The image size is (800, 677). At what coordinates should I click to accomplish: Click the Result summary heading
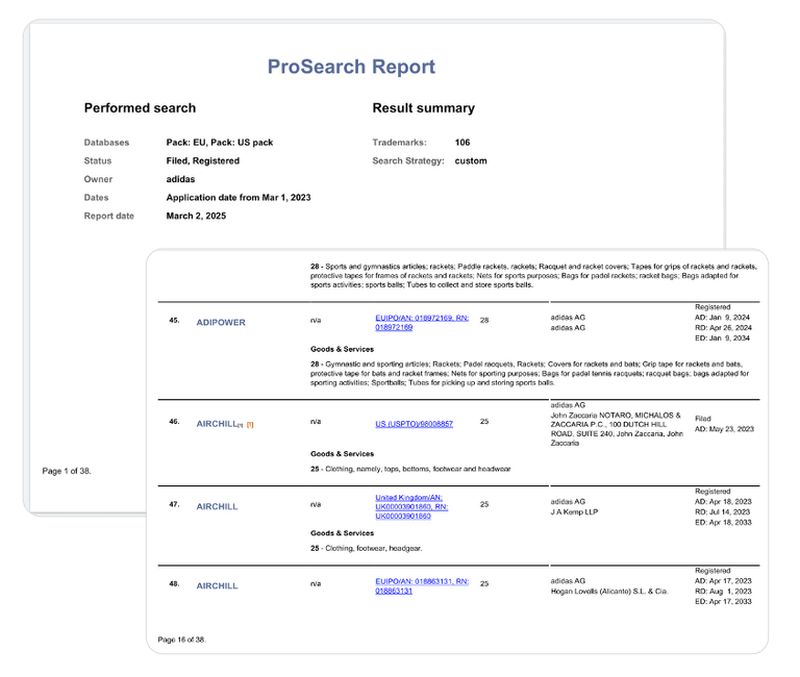423,108
